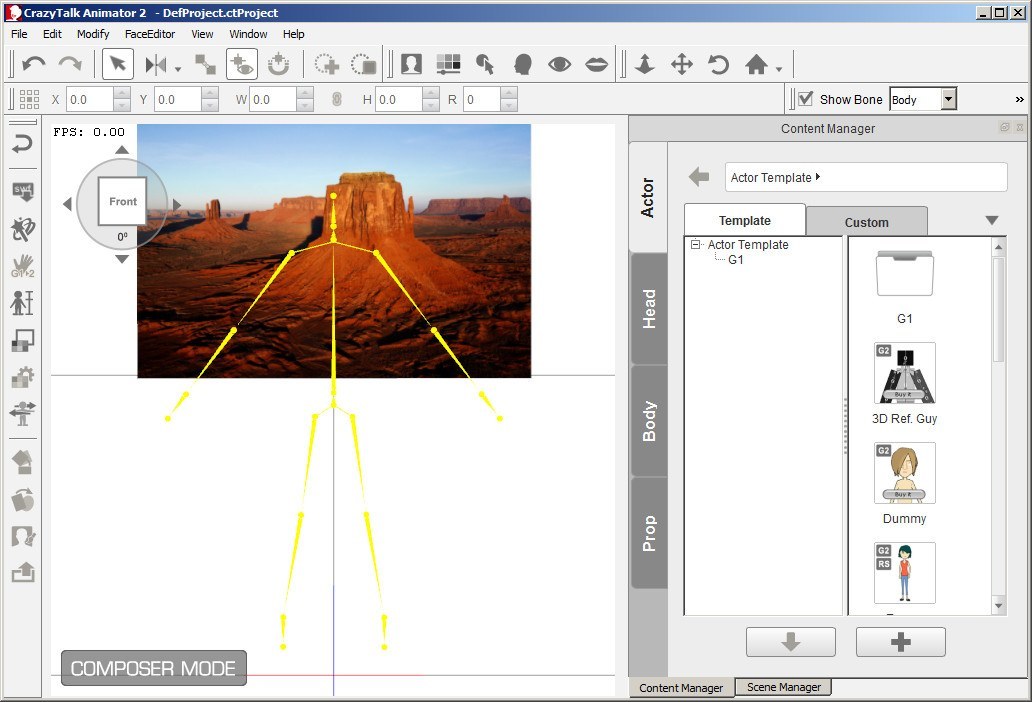Click the replace sprite icon

[363, 64]
